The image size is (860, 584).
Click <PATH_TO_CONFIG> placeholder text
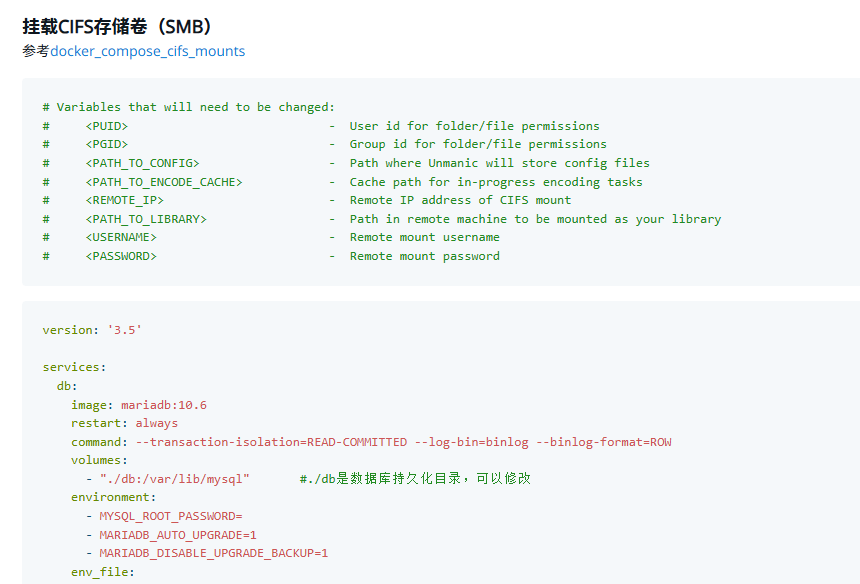pos(142,163)
